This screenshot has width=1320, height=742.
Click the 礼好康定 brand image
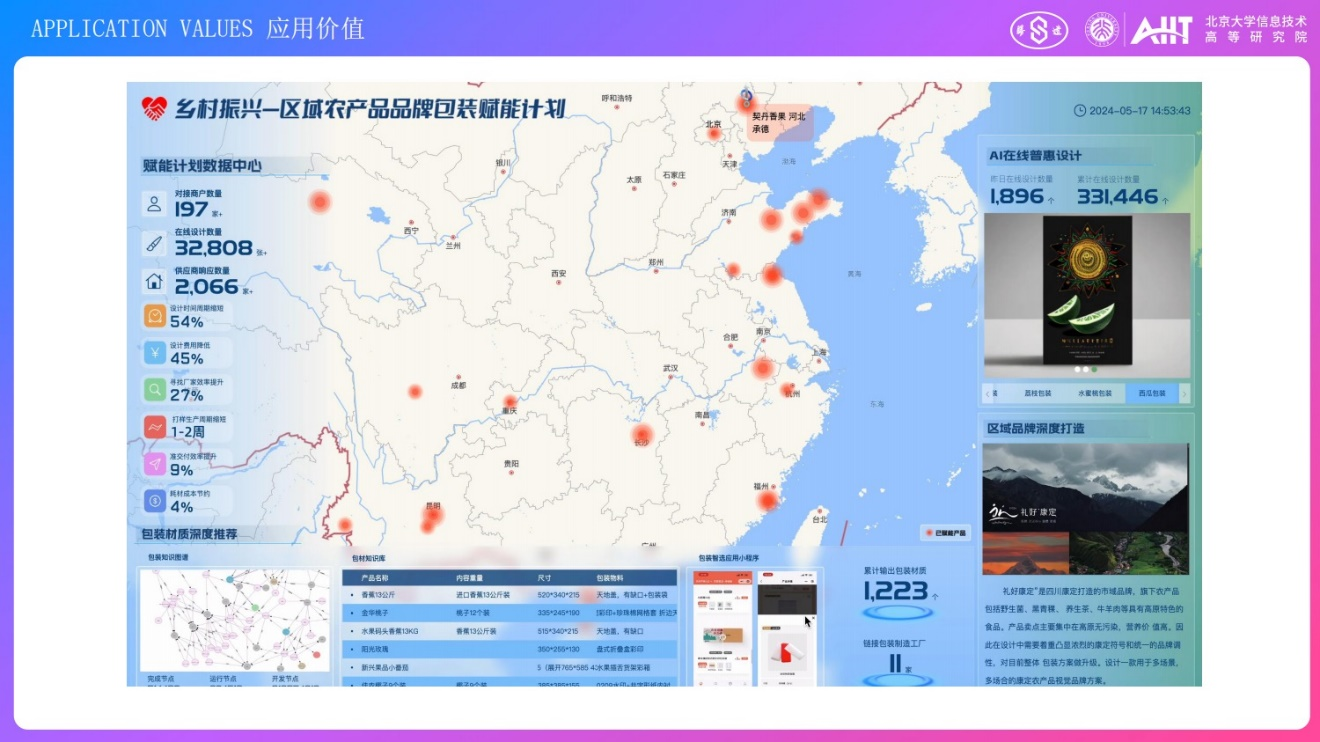tap(1085, 508)
